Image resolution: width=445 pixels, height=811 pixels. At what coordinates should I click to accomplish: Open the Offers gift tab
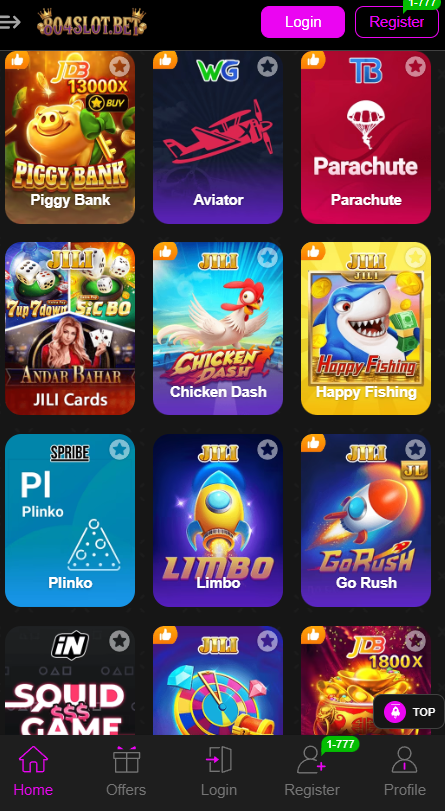point(126,771)
